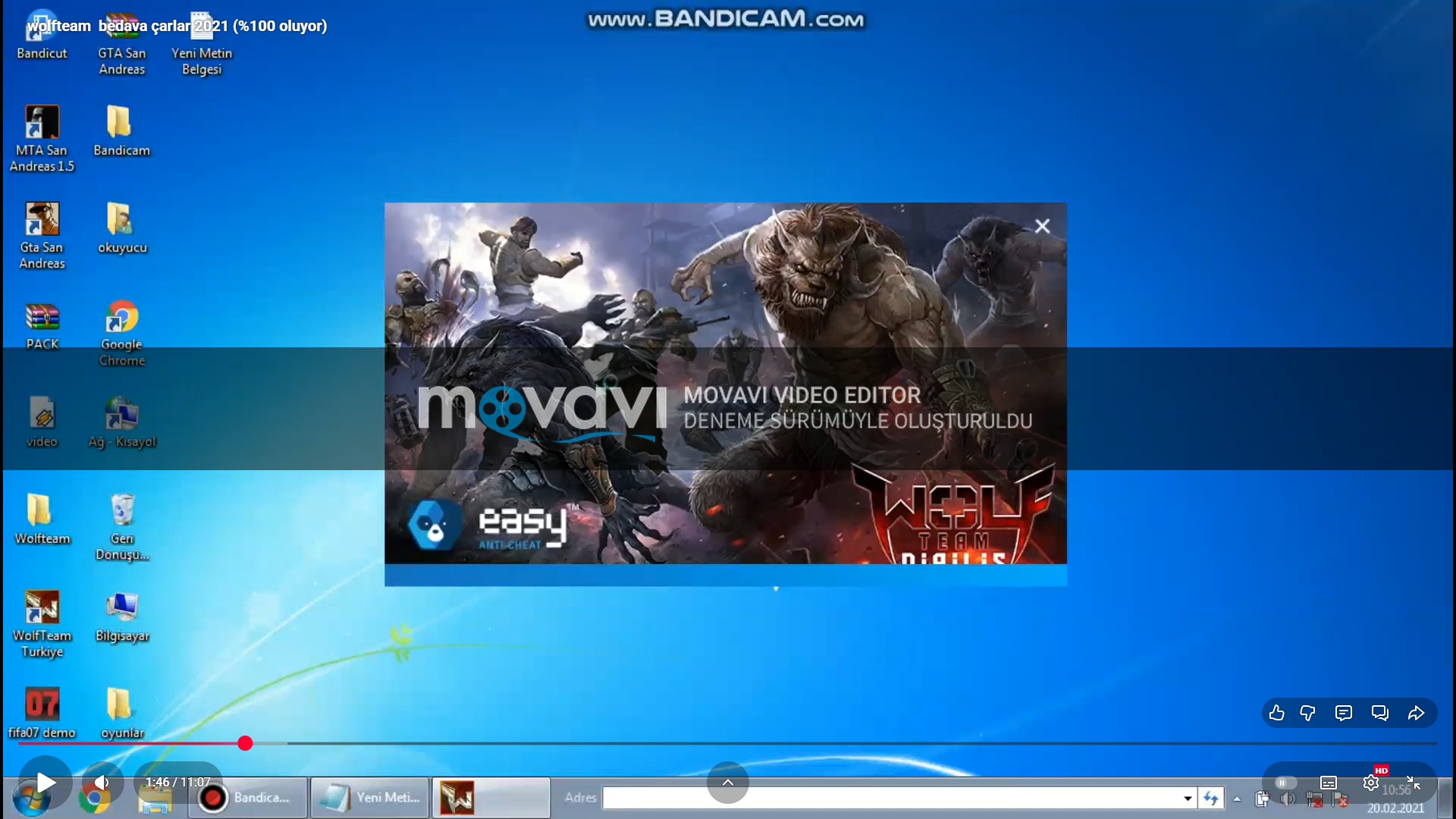This screenshot has height=819, width=1456.
Task: Launch the WolfTeam Turkiye shortcut
Action: (x=42, y=625)
